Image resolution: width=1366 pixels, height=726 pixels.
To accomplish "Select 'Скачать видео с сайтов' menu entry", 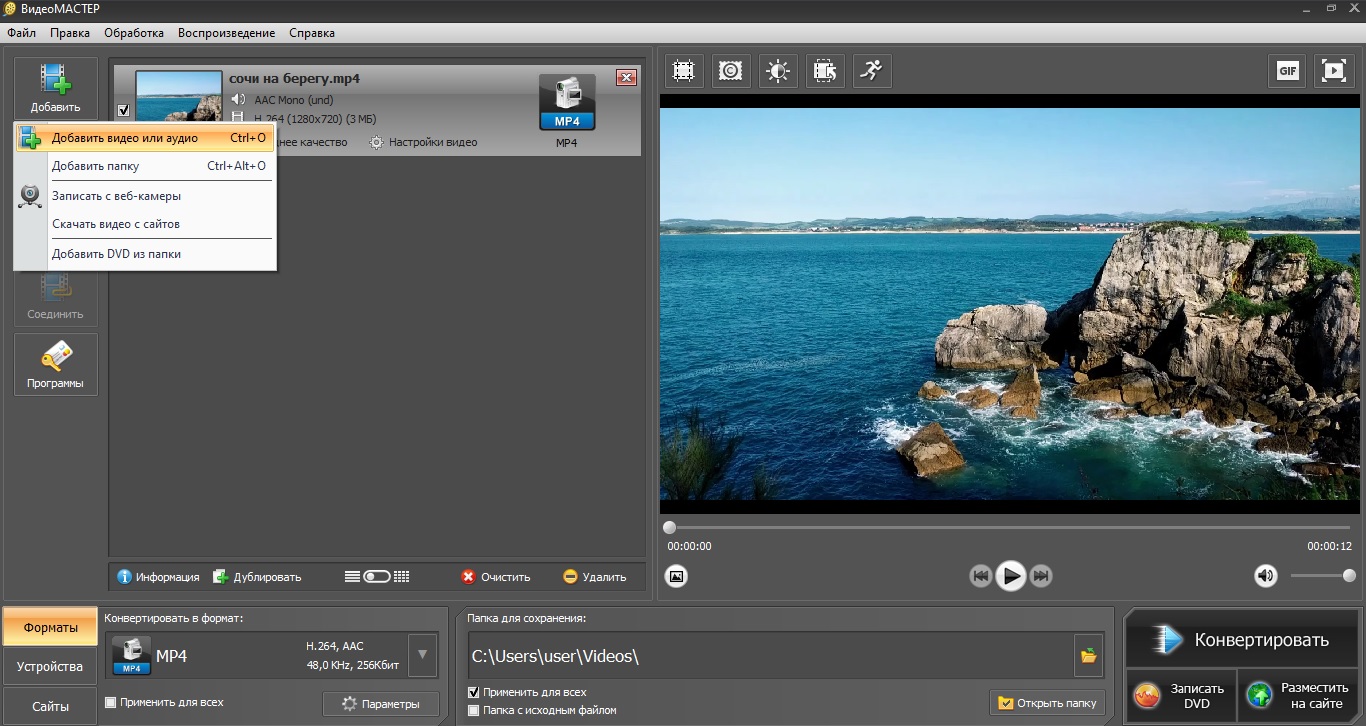I will coord(116,224).
